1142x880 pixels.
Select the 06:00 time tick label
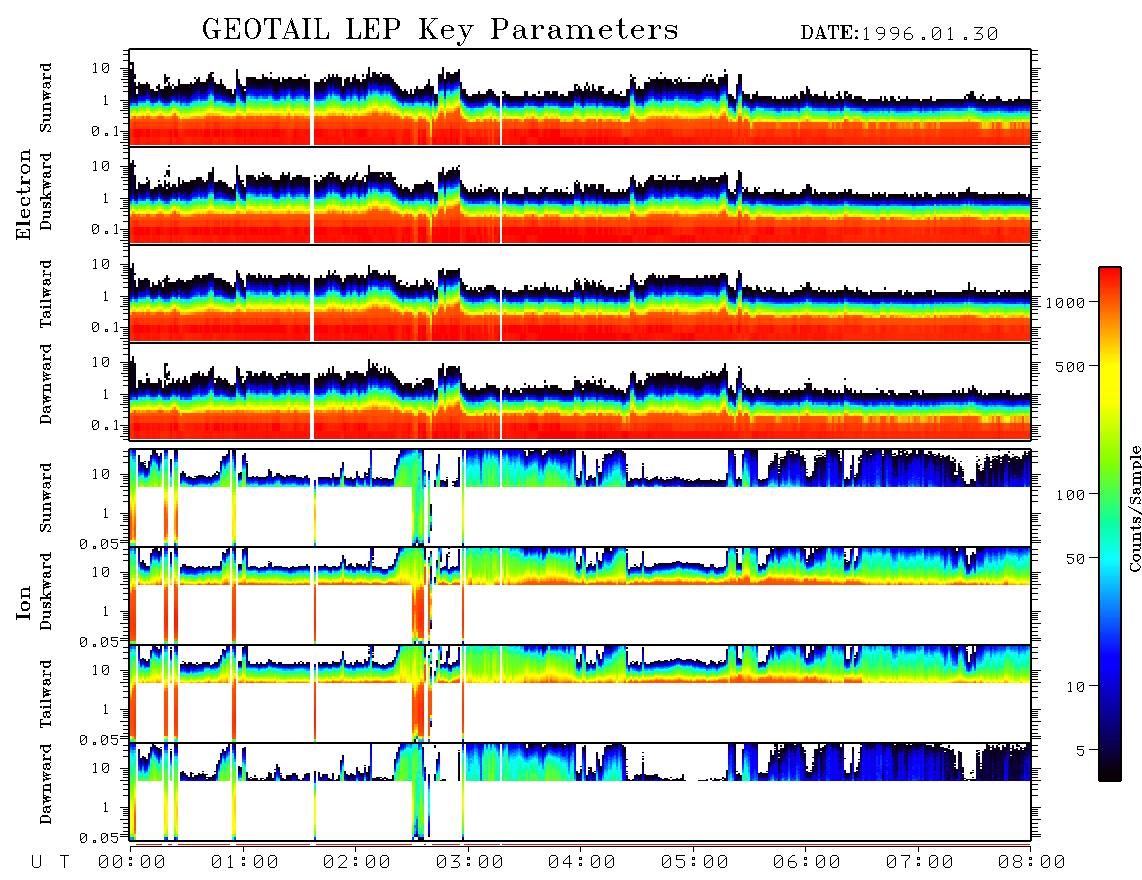807,862
